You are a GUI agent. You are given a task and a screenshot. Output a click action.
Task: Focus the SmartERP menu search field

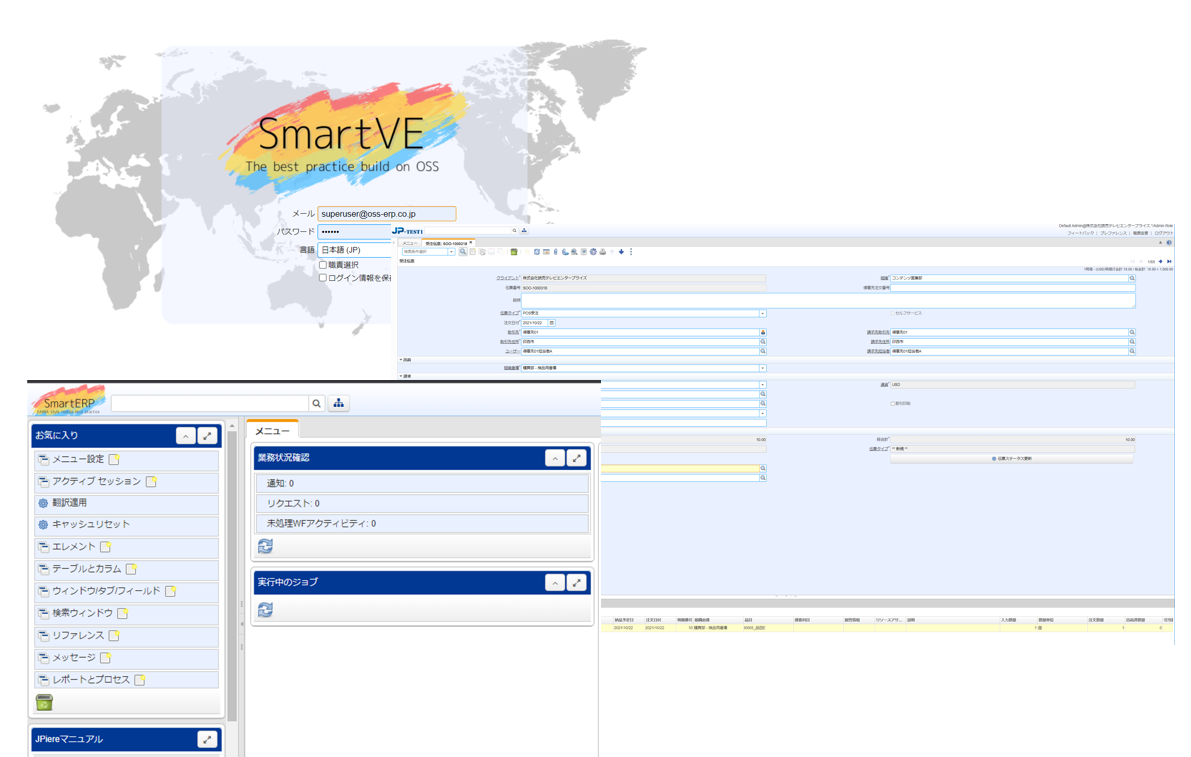(x=210, y=403)
